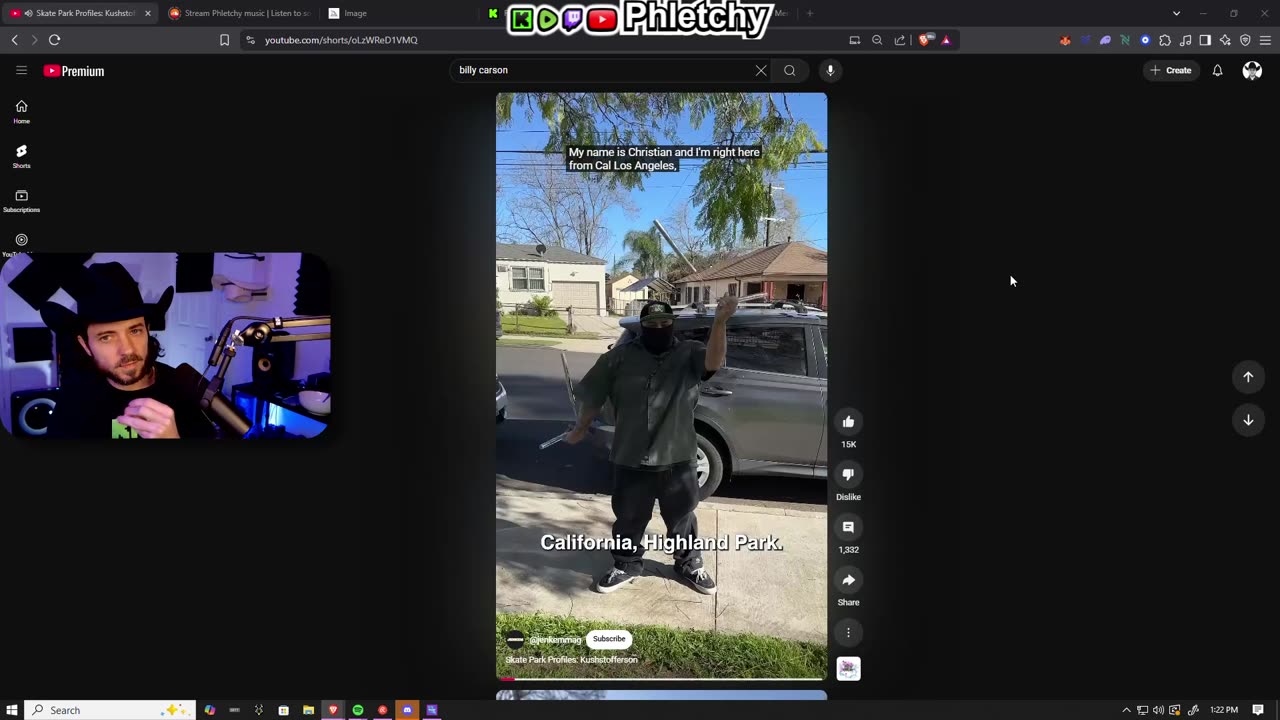Open the Brave Shields lion icon
Screen dimensions: 1280x720
[925, 40]
